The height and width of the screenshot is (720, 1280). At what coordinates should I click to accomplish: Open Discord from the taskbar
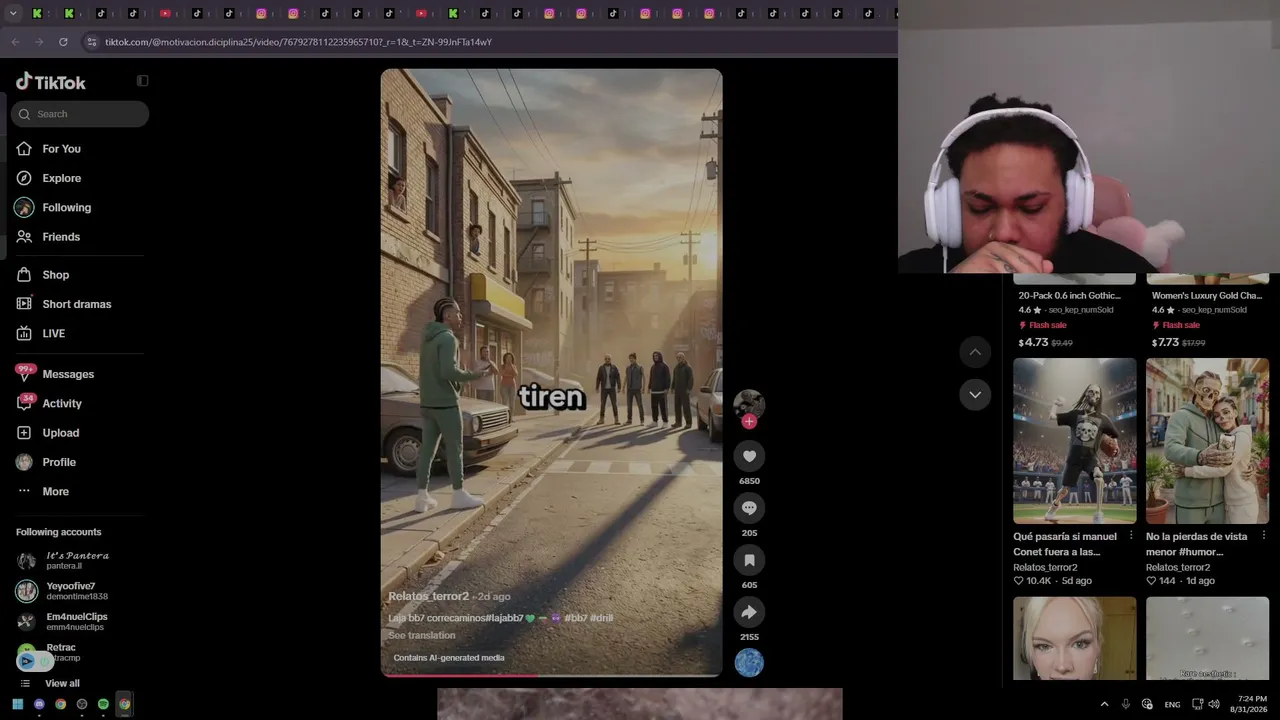tap(39, 704)
